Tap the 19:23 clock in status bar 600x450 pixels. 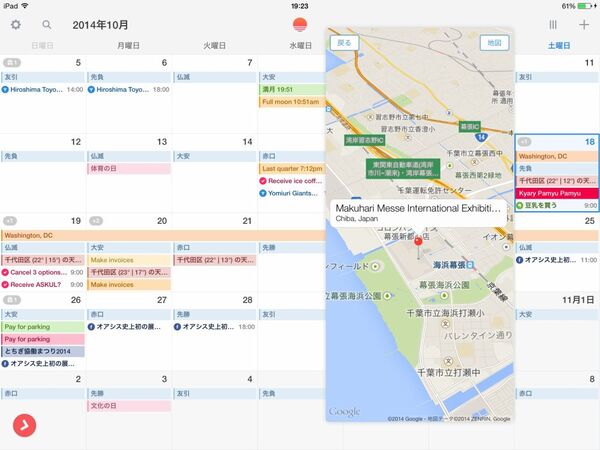click(300, 6)
